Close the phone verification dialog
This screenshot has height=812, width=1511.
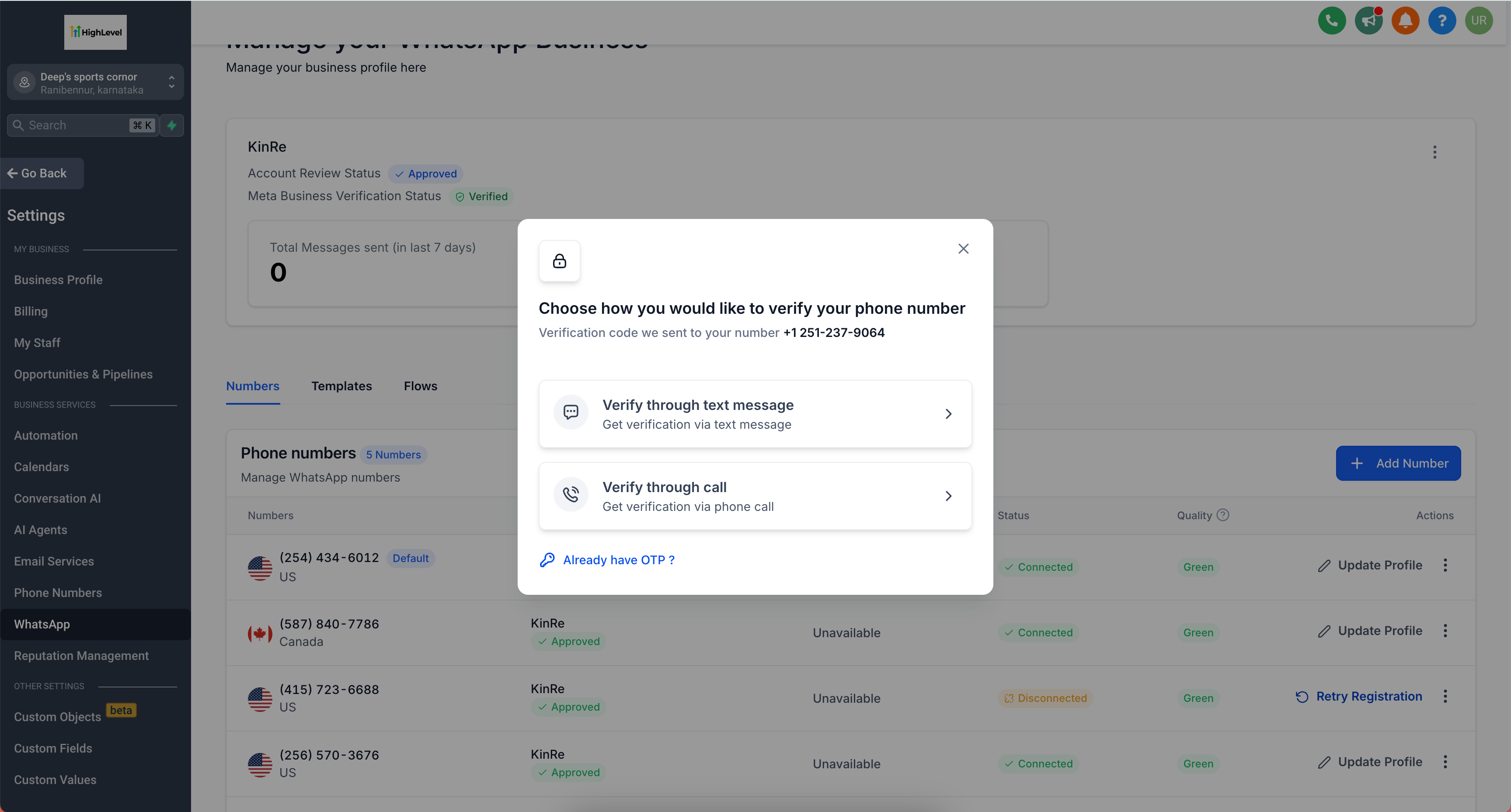[963, 249]
